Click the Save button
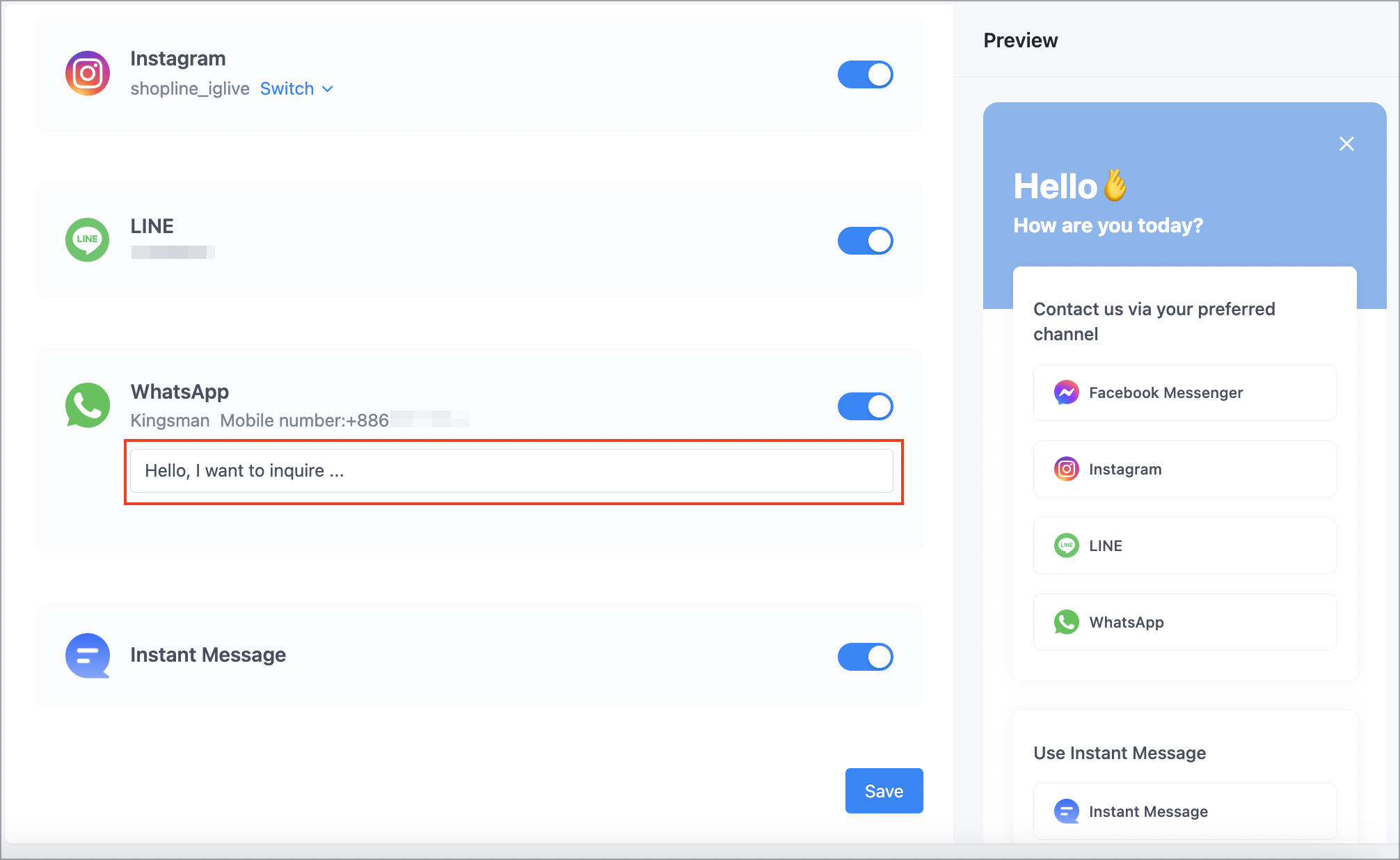The width and height of the screenshot is (1400, 860). [x=883, y=790]
